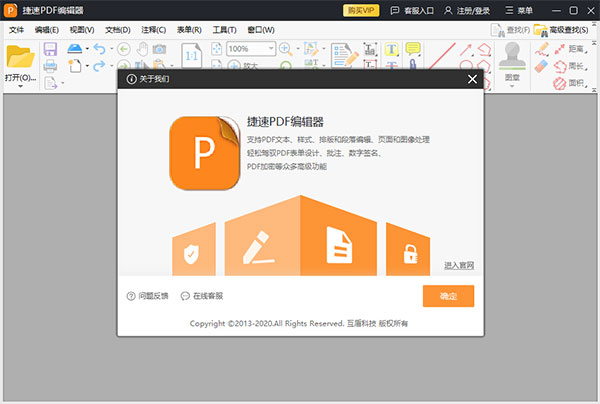Click the green Previous view arrow
This screenshot has height=404, width=600.
point(124,49)
